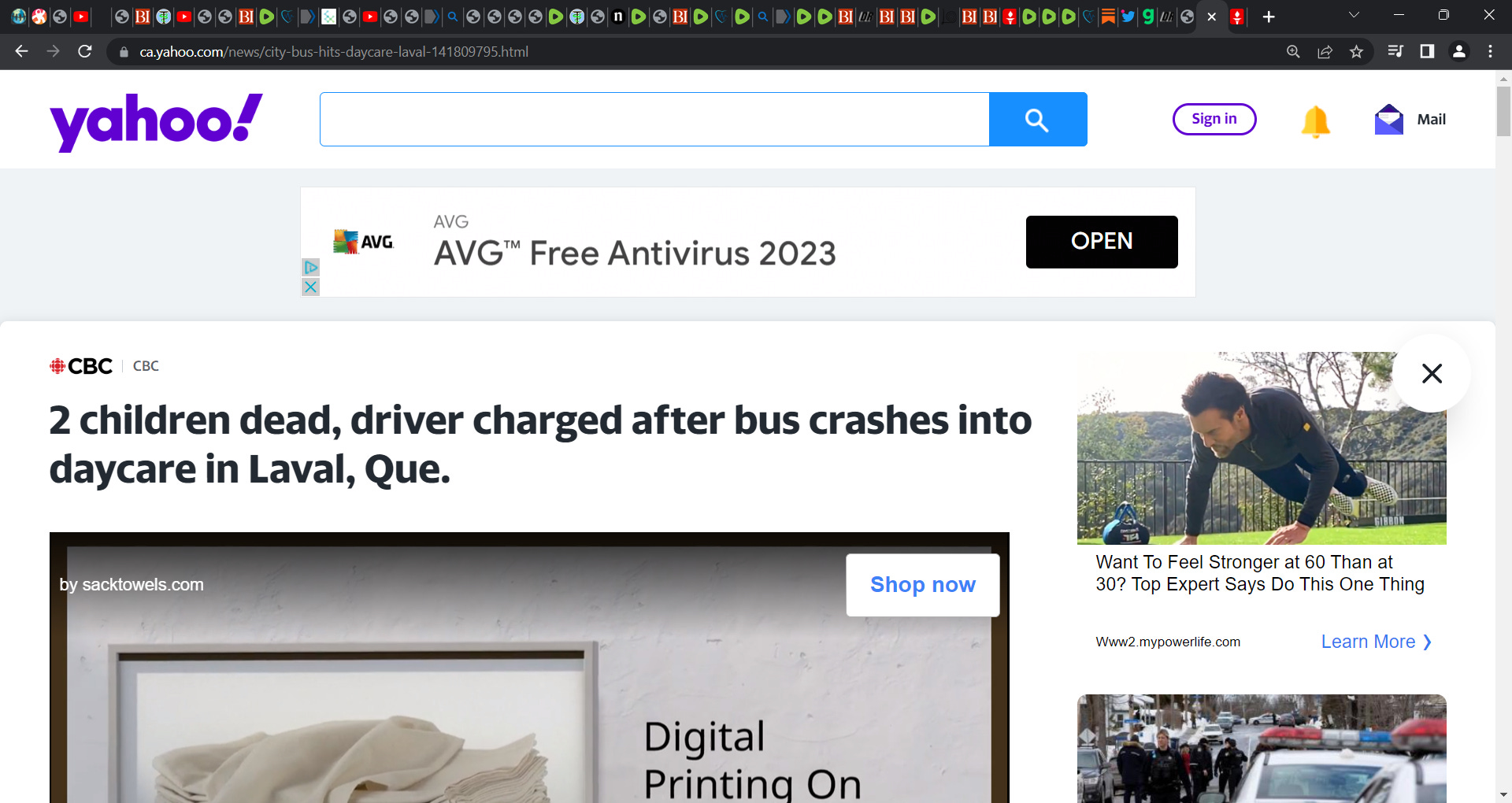Open the Chrome three-dot menu
The image size is (1512, 803).
pos(1490,51)
